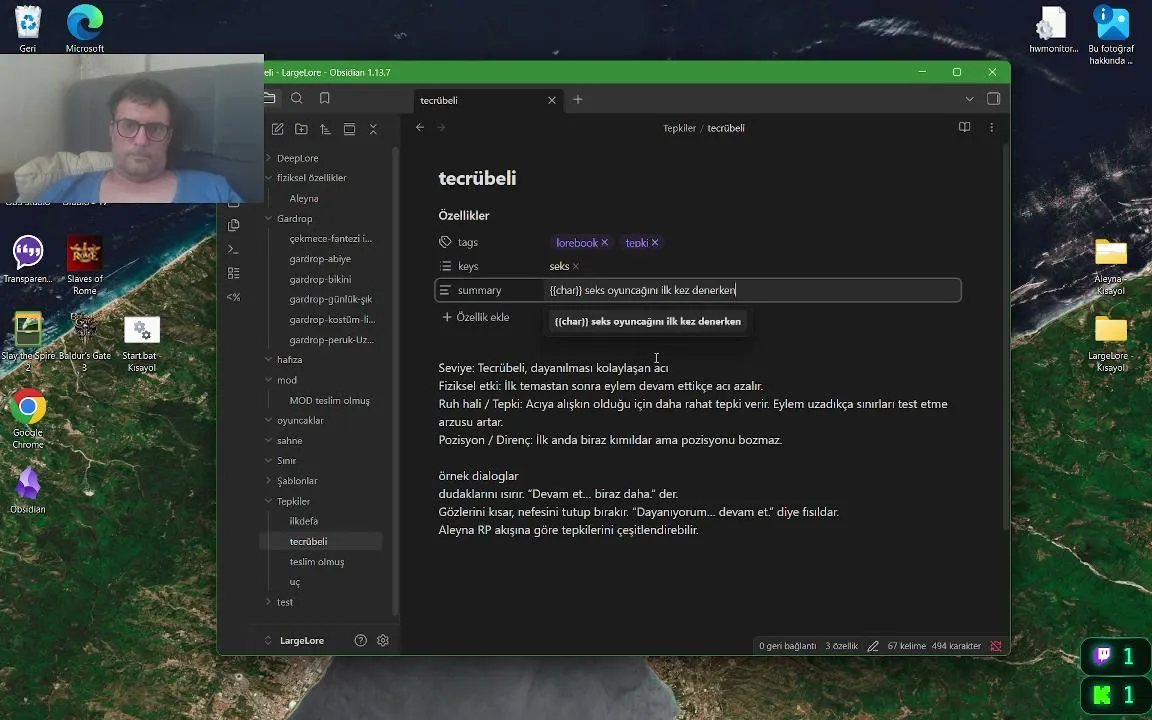Click the pencil editing mode status icon
1152x720 pixels.
click(x=873, y=647)
